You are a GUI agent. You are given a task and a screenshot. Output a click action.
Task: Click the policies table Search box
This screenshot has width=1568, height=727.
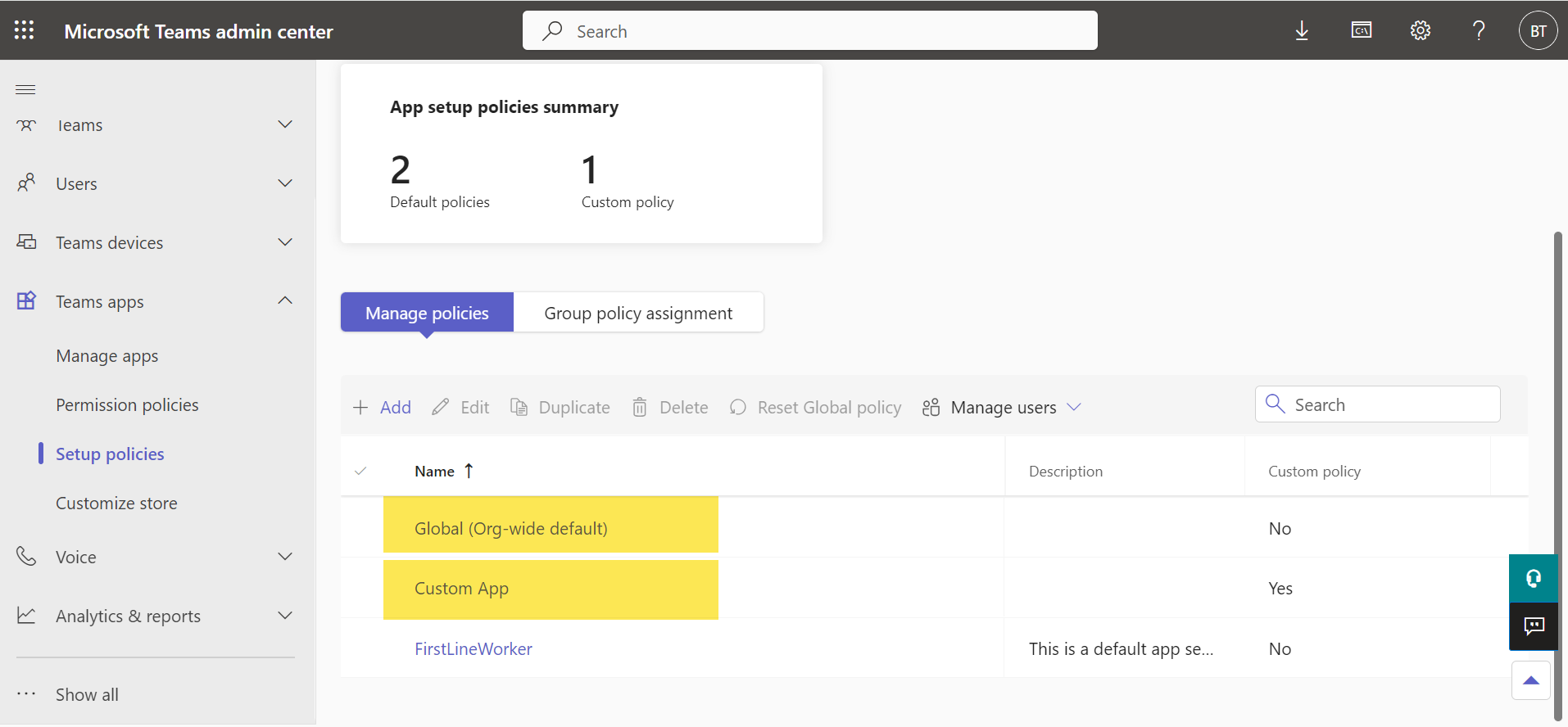point(1378,404)
